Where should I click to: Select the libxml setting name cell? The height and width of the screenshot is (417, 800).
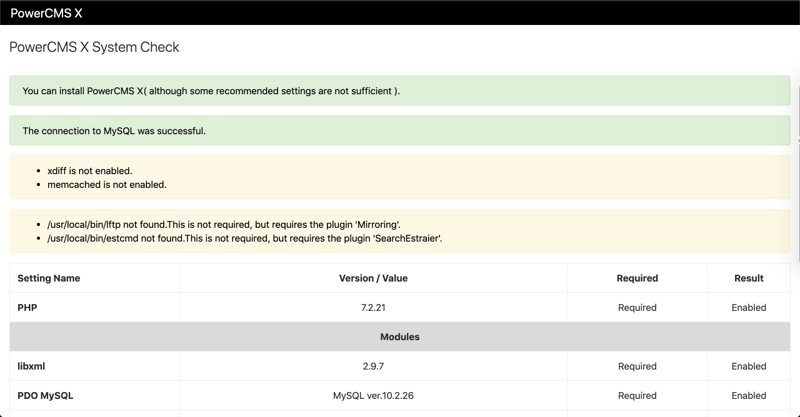pyautogui.click(x=32, y=366)
